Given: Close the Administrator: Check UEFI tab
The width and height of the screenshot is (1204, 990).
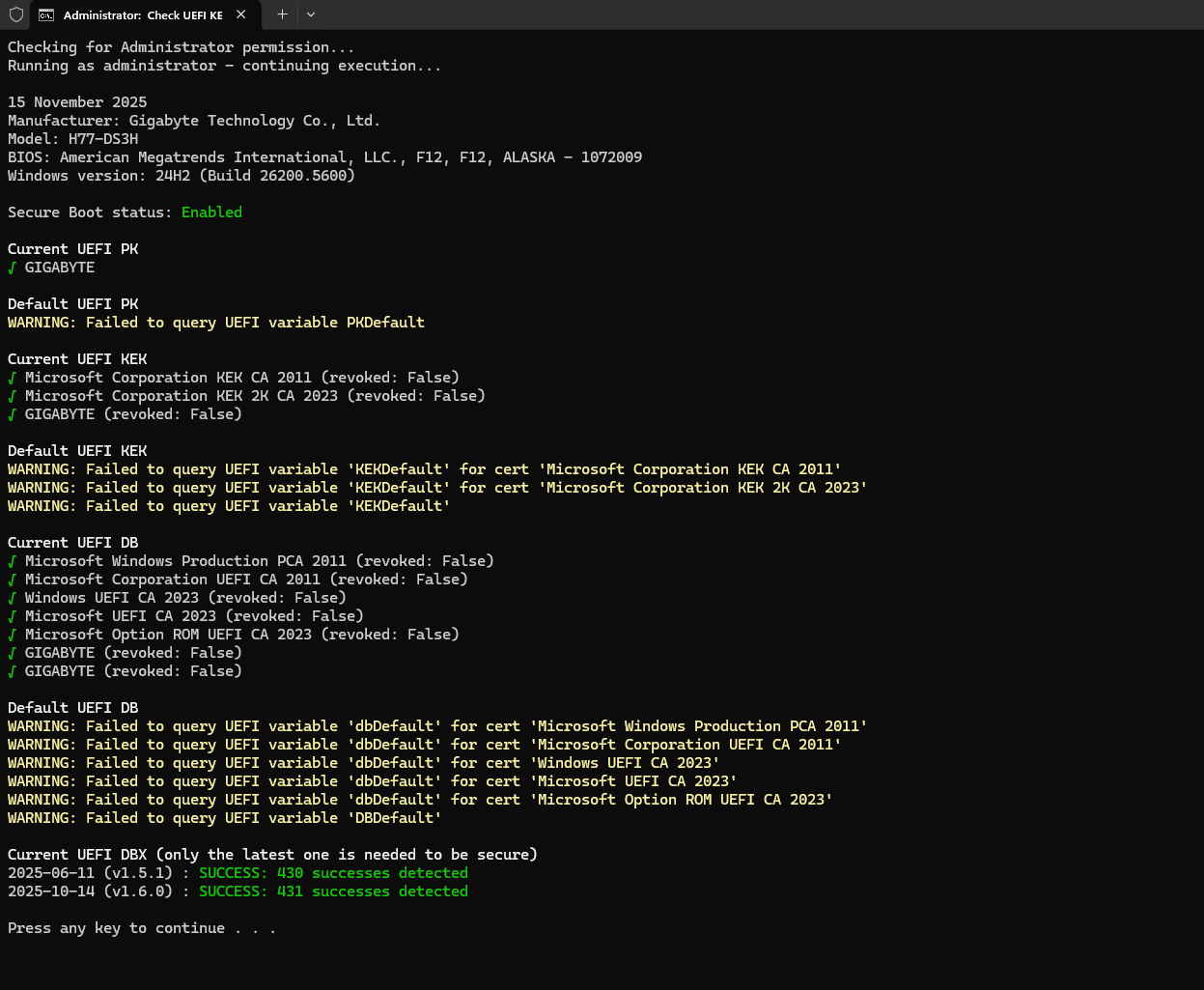Looking at the screenshot, I should [x=241, y=14].
